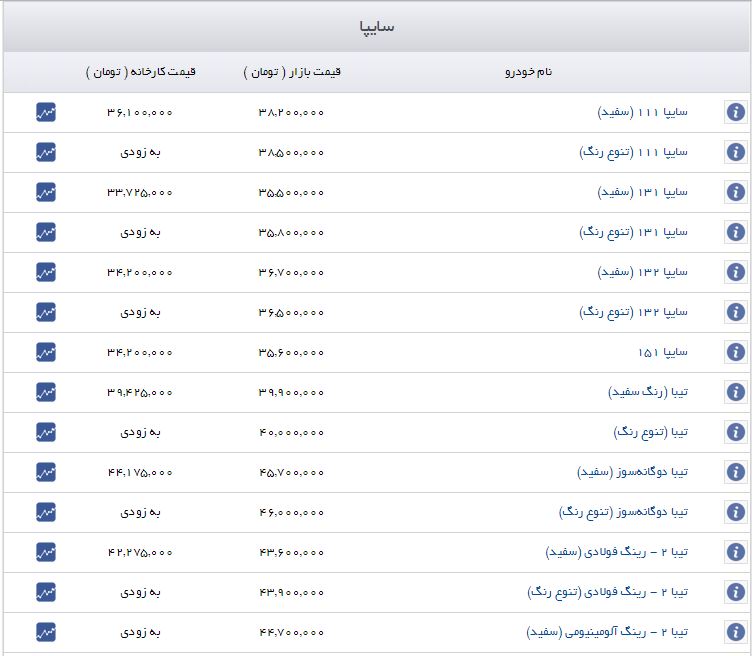Show price chart for سایپا ۱۱۱ (سفید)
Image resolution: width=752 pixels, height=656 pixels.
click(x=46, y=112)
